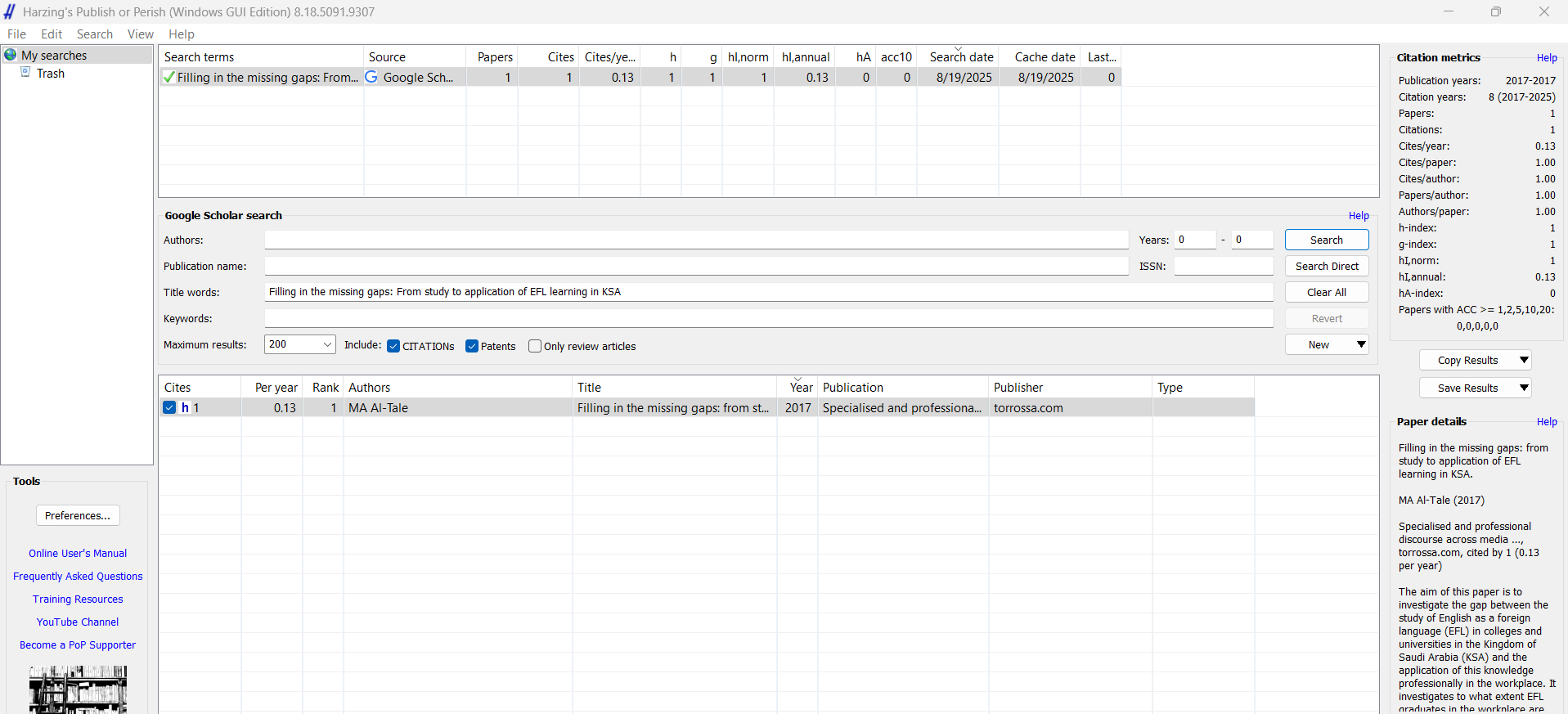Open Frequently Asked Questions link
This screenshot has height=714, width=1568.
coord(78,576)
